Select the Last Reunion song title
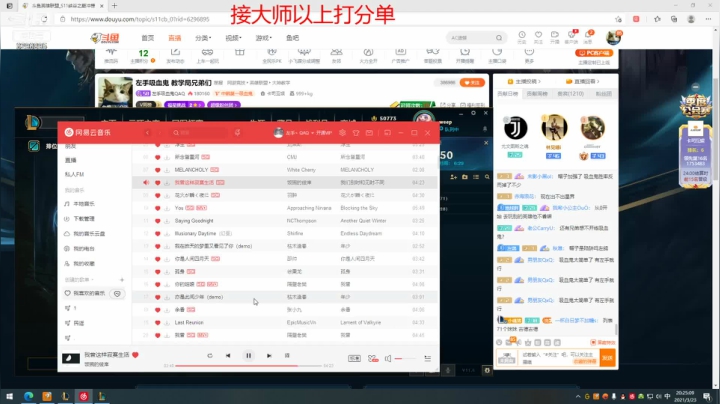Image resolution: width=720 pixels, height=404 pixels. pos(189,323)
